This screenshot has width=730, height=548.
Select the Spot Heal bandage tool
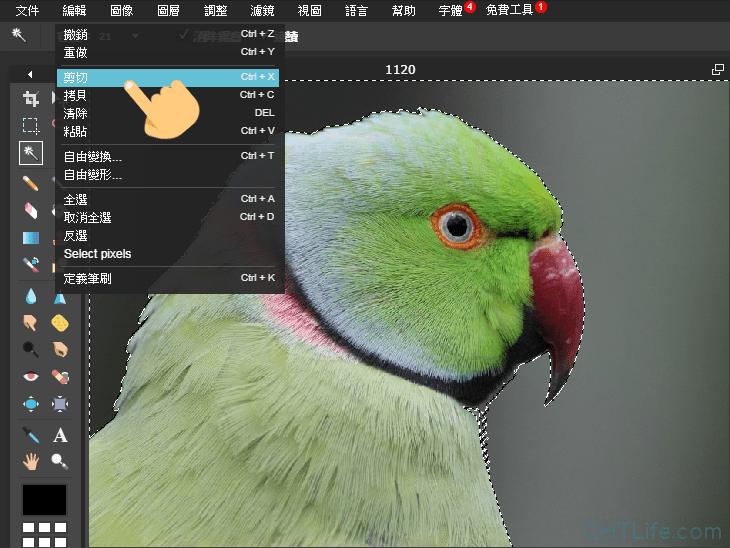coord(60,376)
